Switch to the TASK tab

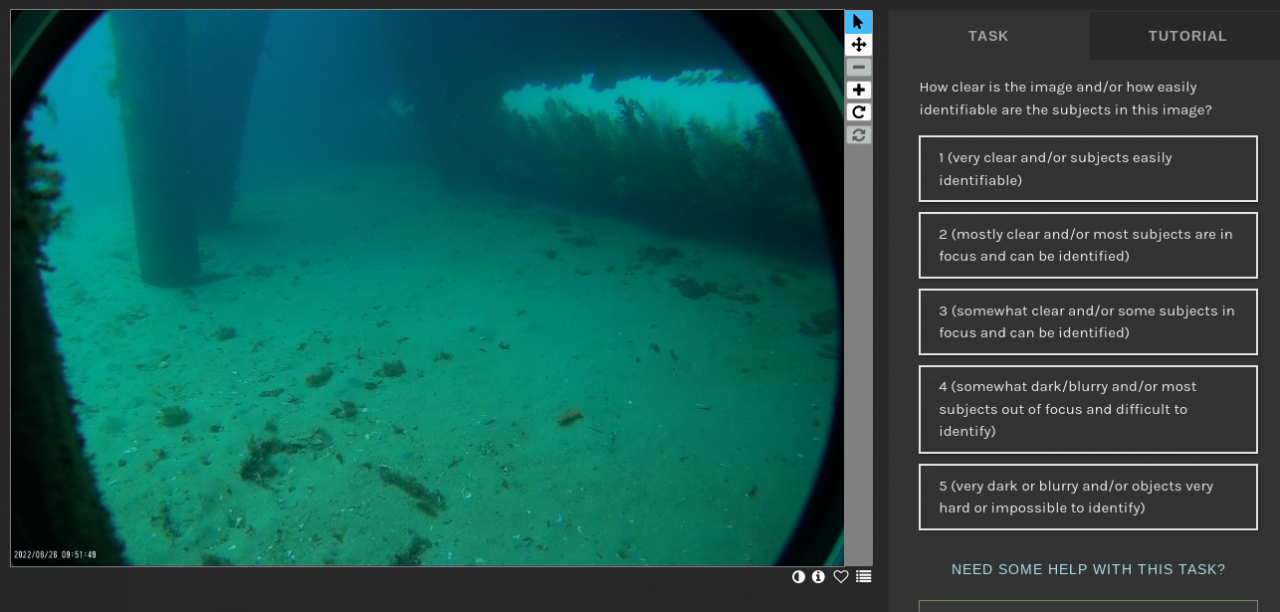point(988,36)
